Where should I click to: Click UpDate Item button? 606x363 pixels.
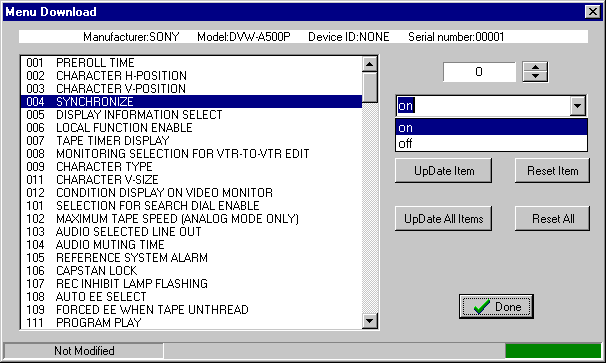[444, 170]
